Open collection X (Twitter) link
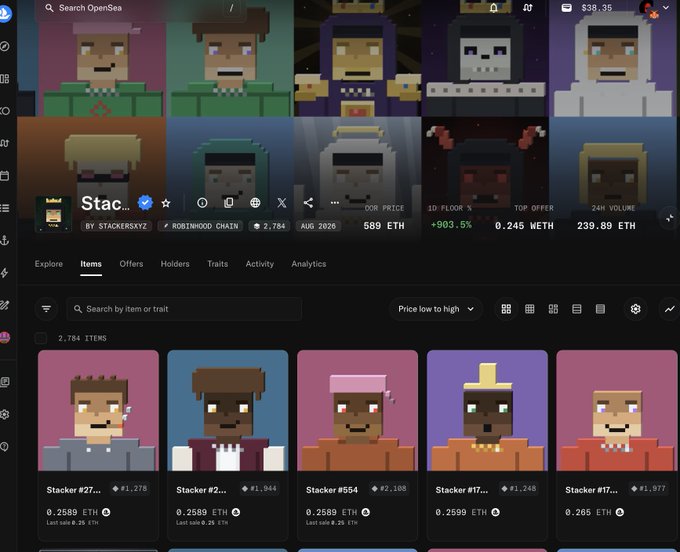 tap(282, 203)
